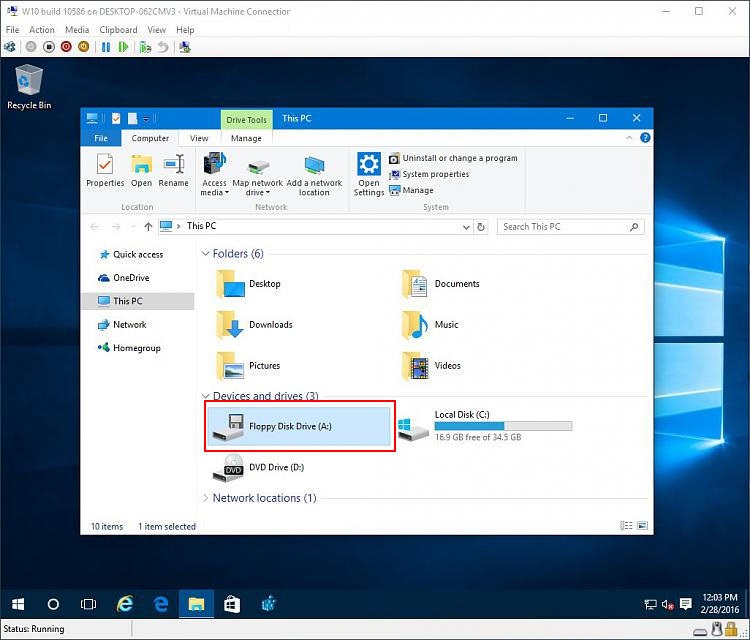This screenshot has width=750, height=640.
Task: Click the Start VM toolbar icon
Action: 31,47
